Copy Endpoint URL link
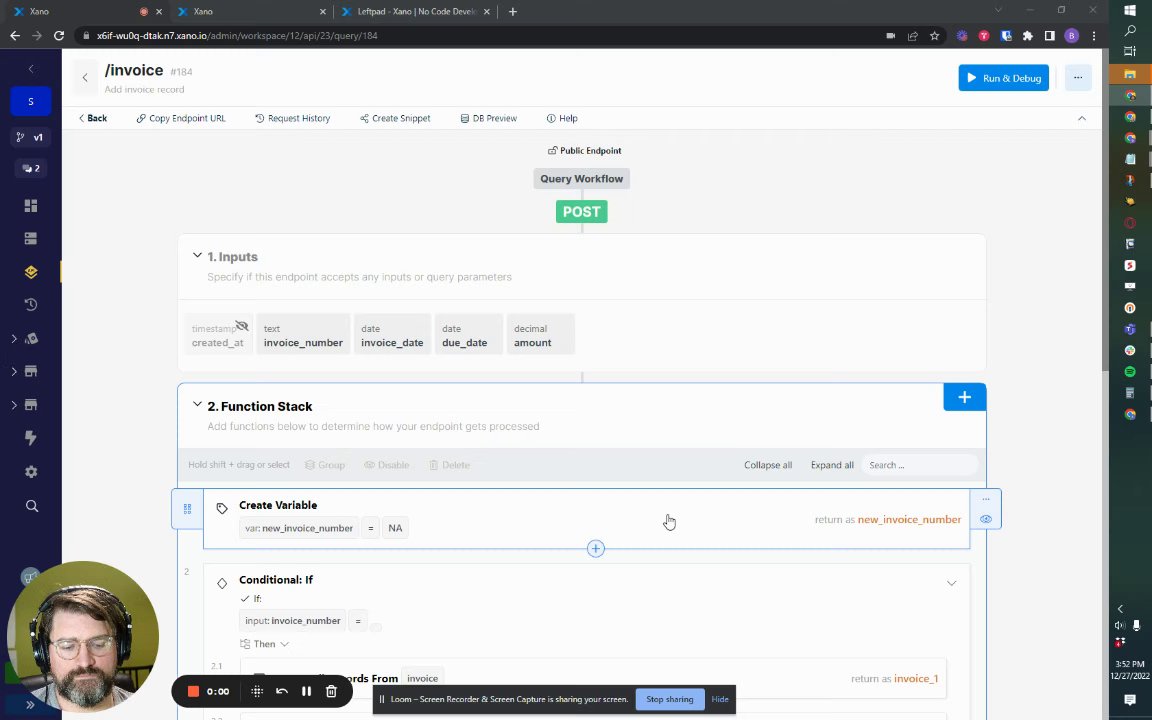Viewport: 1152px width, 720px height. pos(181,118)
